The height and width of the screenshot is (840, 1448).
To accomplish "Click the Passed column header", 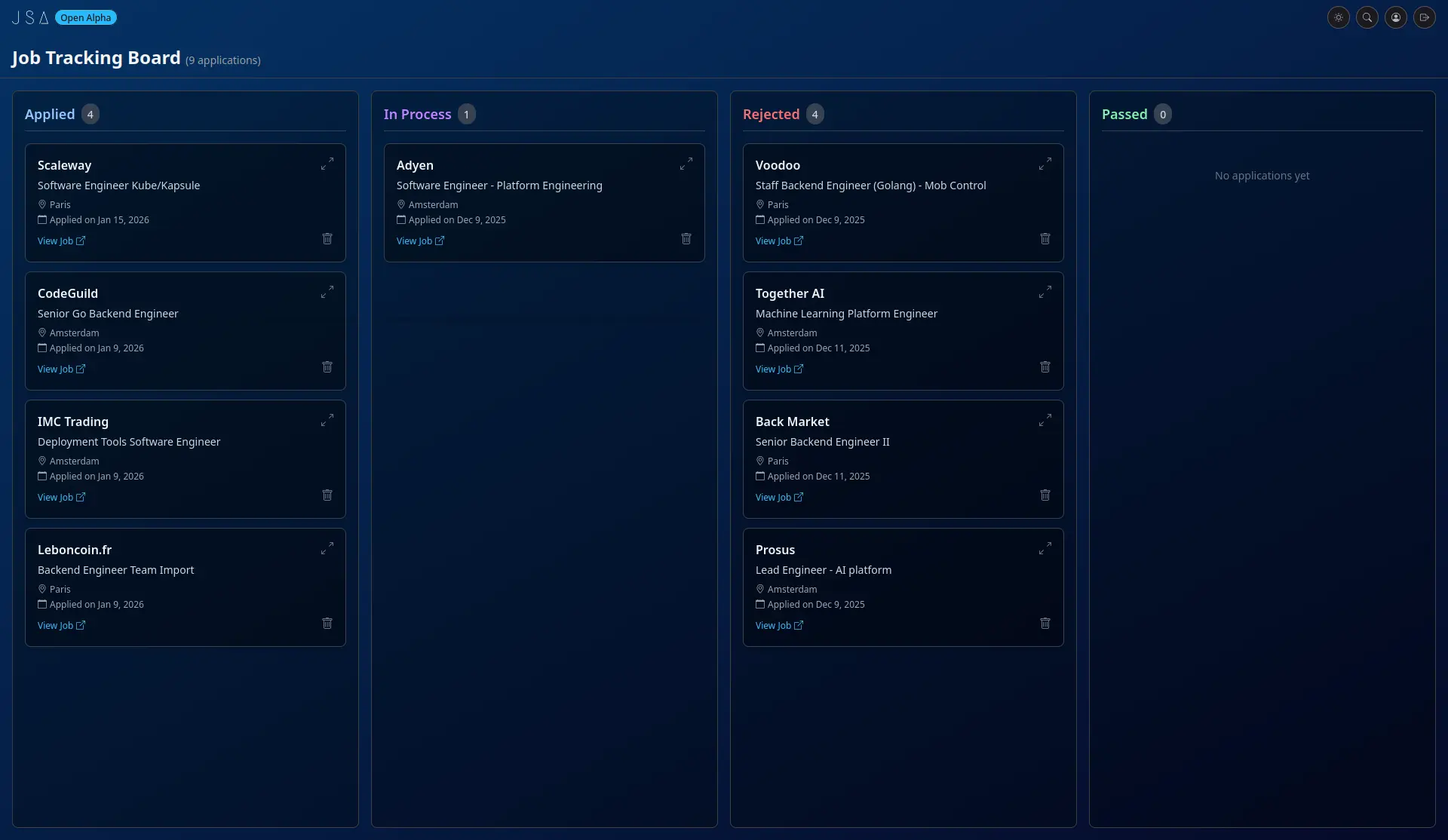I will coord(1124,114).
